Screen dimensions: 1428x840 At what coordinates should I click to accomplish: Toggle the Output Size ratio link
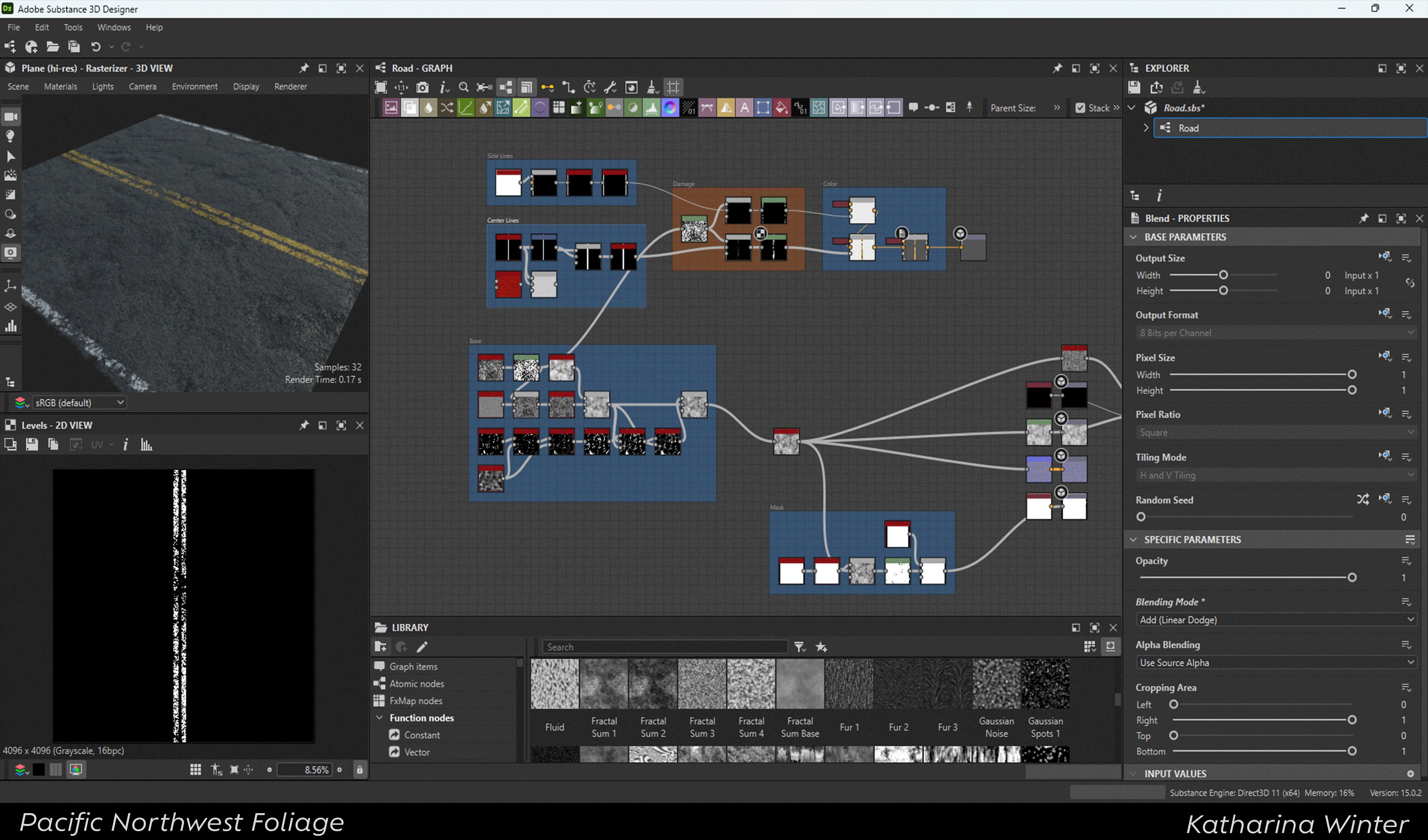[x=1410, y=282]
